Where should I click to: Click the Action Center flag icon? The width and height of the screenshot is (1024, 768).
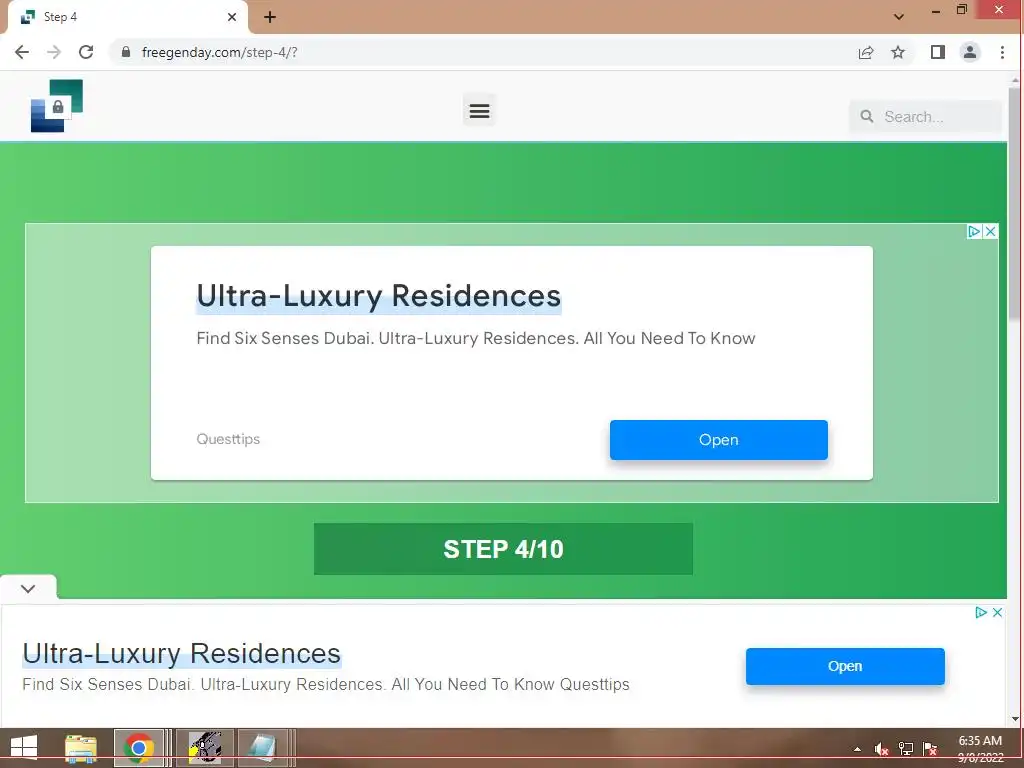(x=930, y=749)
